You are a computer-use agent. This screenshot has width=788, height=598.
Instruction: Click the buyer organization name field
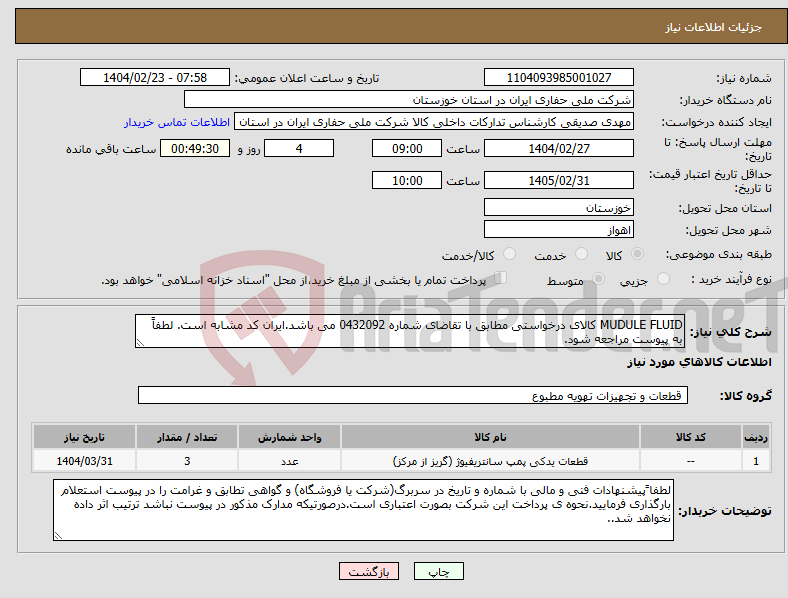coord(409,99)
